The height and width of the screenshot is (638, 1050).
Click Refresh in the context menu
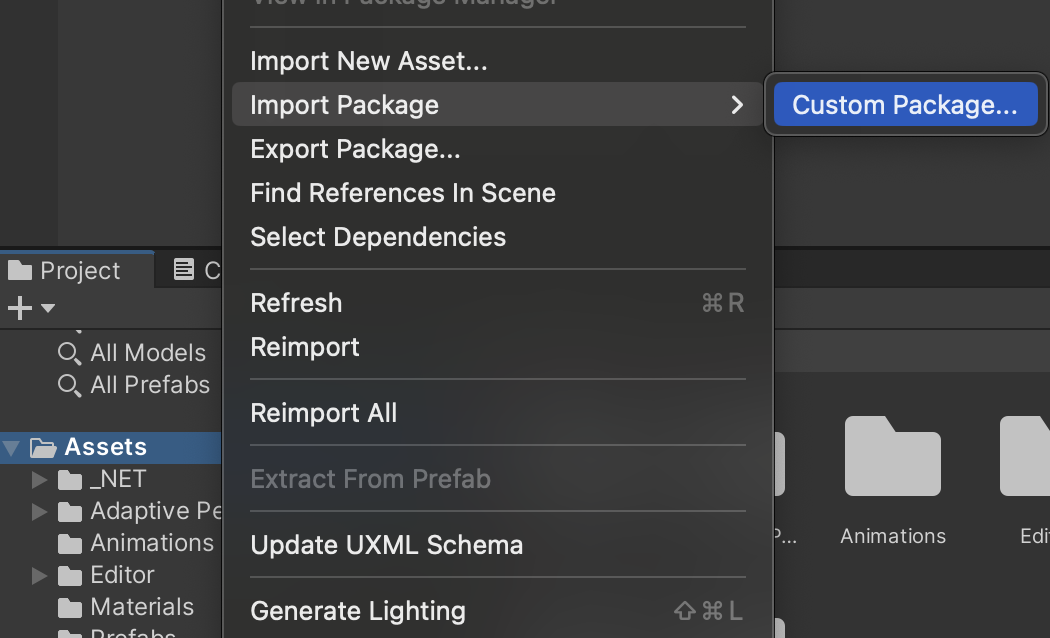tap(296, 303)
